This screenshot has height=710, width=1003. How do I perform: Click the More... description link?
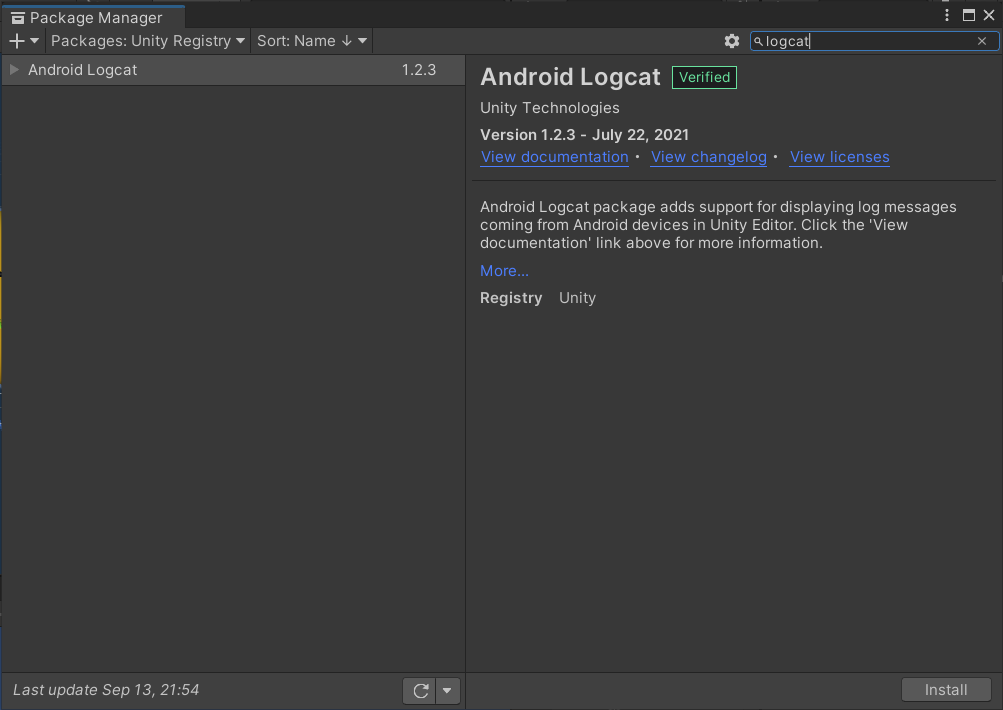(x=504, y=271)
